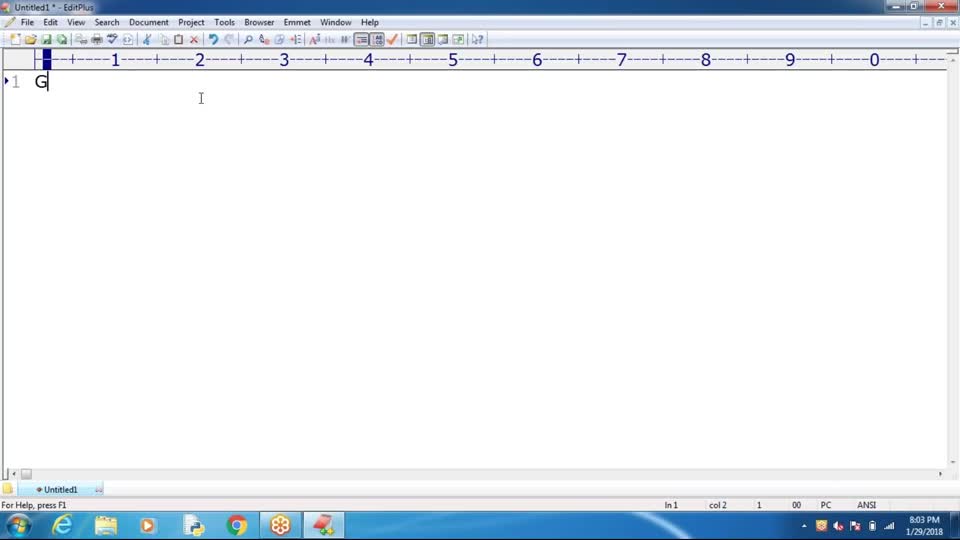960x540 pixels.
Task: Open the Project menu
Action: (x=191, y=23)
